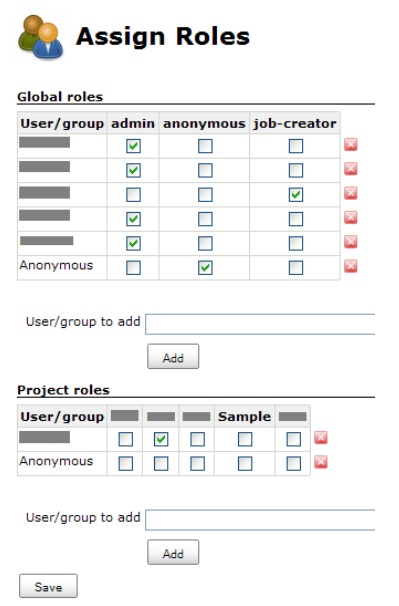Delete the fourth Global roles user row
Screen dimensions: 399x606
click(x=350, y=217)
